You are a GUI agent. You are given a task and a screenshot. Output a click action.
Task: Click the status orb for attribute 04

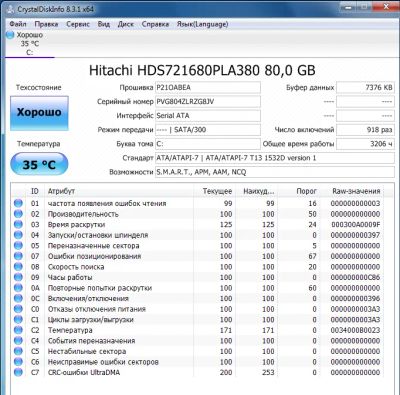(x=18, y=235)
